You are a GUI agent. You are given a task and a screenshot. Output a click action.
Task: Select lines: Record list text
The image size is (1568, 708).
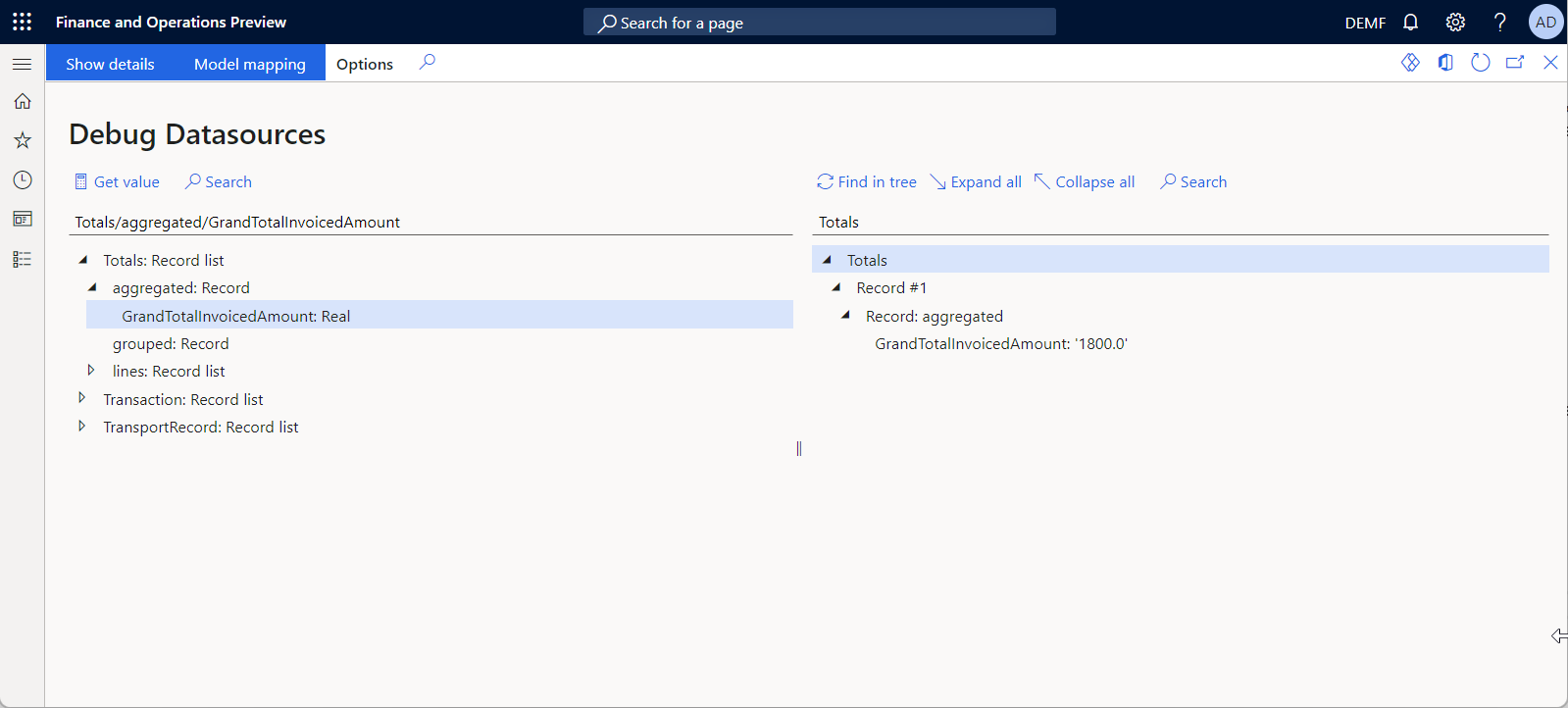[169, 371]
